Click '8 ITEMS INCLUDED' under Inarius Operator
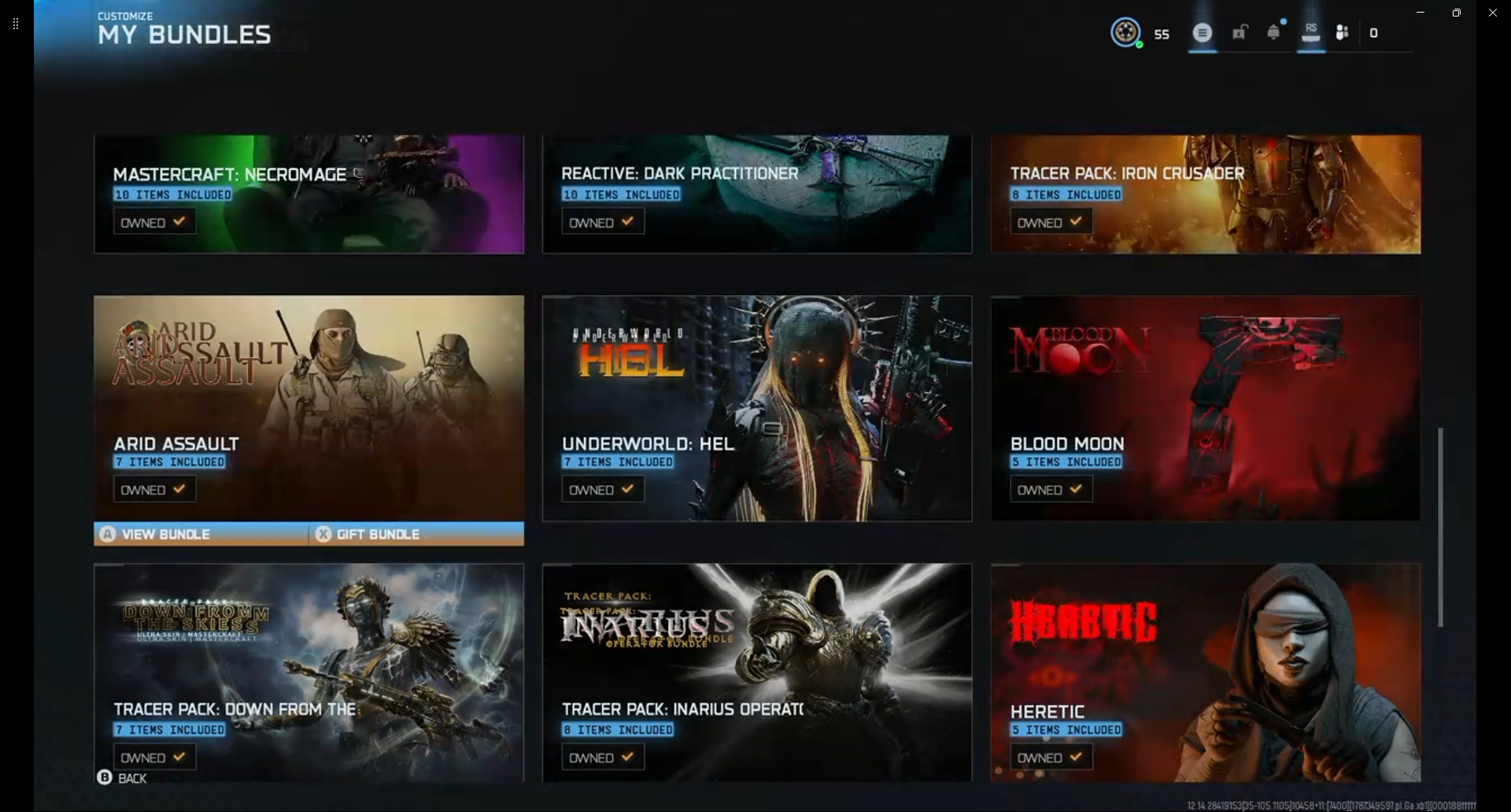 click(618, 730)
